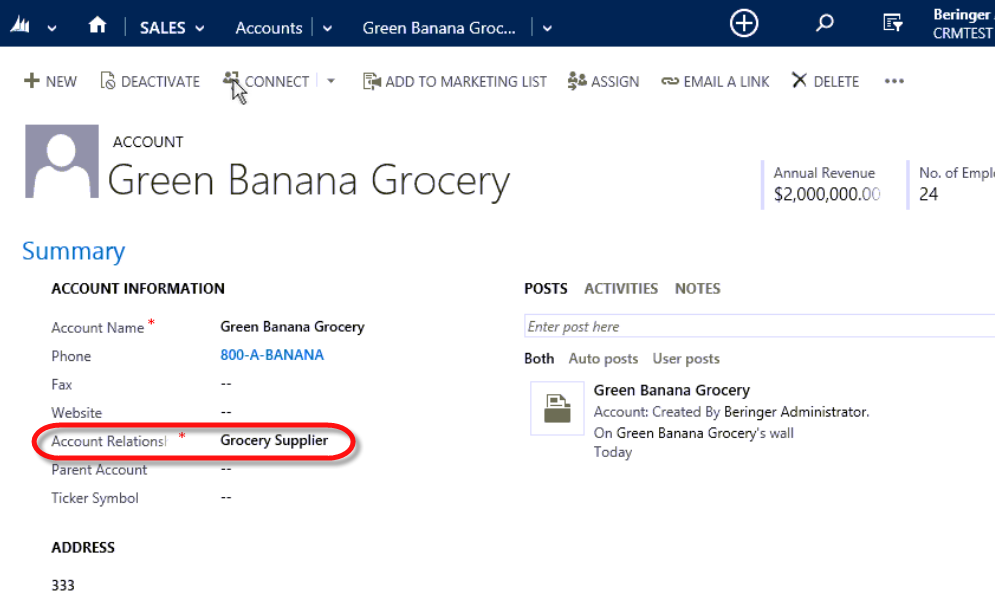Show only Auto posts

(603, 358)
